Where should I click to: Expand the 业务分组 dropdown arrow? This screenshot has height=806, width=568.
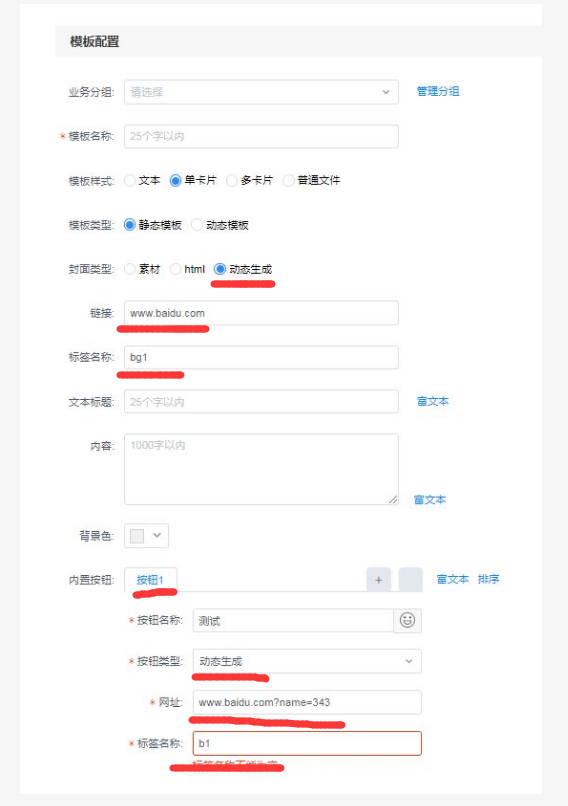click(386, 92)
